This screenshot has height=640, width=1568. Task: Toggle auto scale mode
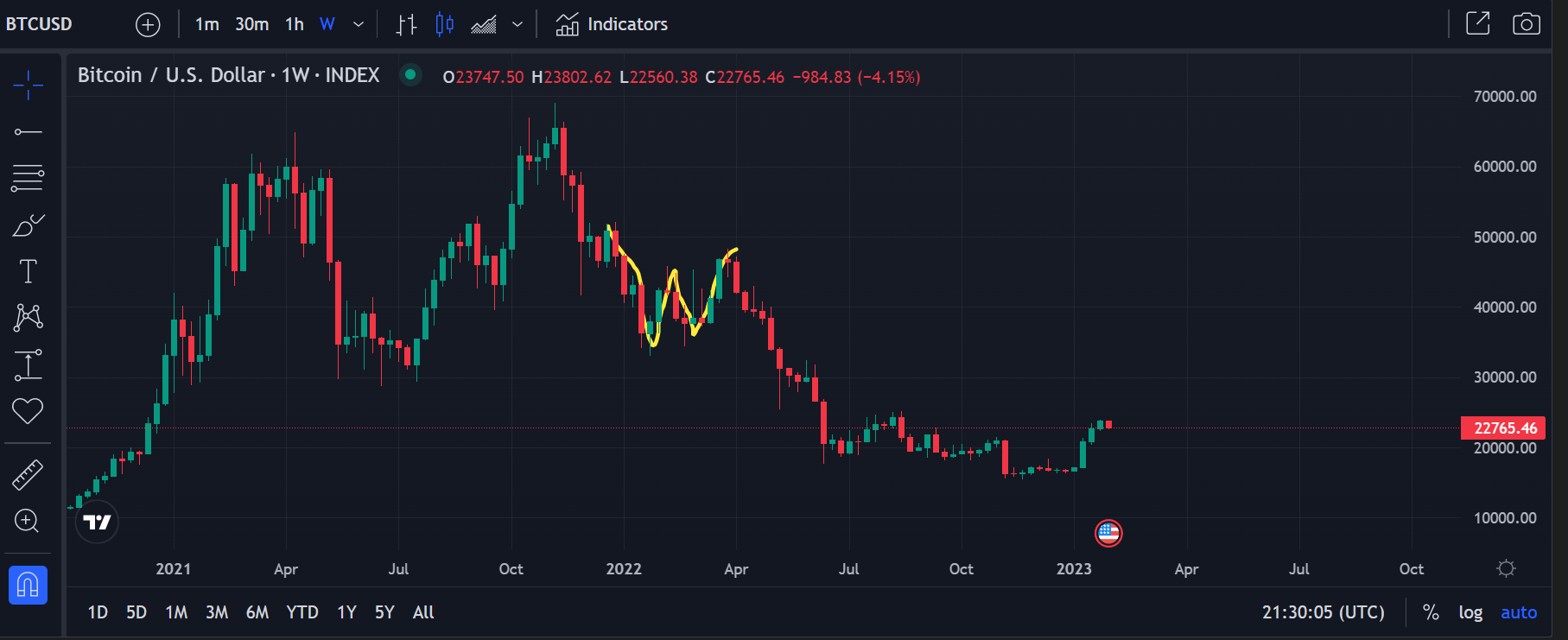[x=1519, y=612]
